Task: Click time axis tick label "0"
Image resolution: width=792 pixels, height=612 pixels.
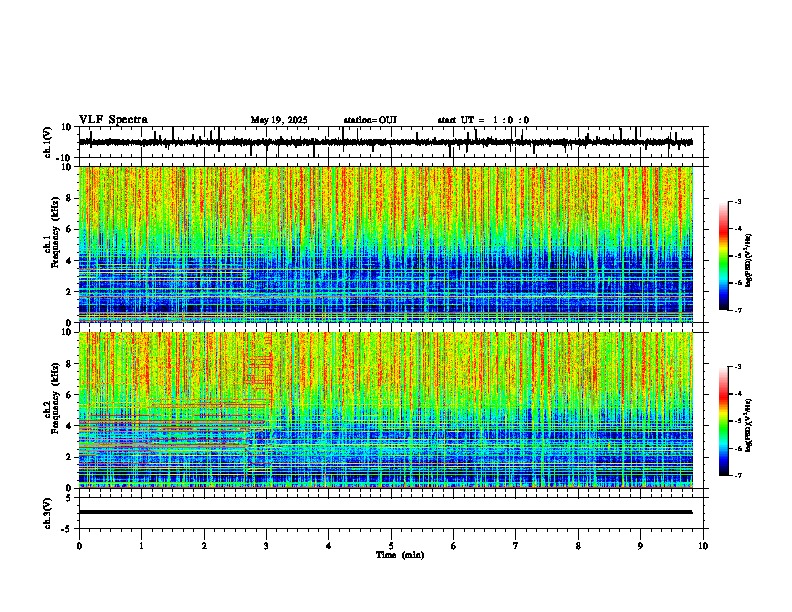Action: 79,546
